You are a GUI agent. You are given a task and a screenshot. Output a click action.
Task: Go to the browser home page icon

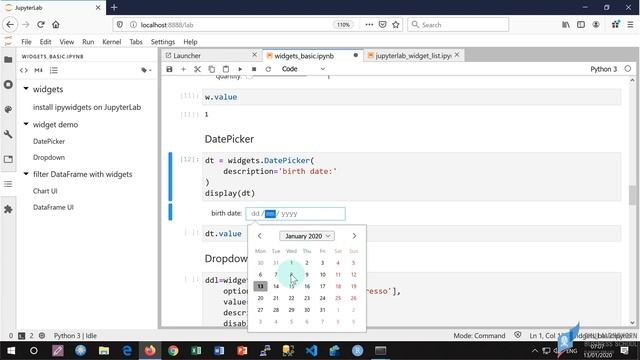[56, 24]
